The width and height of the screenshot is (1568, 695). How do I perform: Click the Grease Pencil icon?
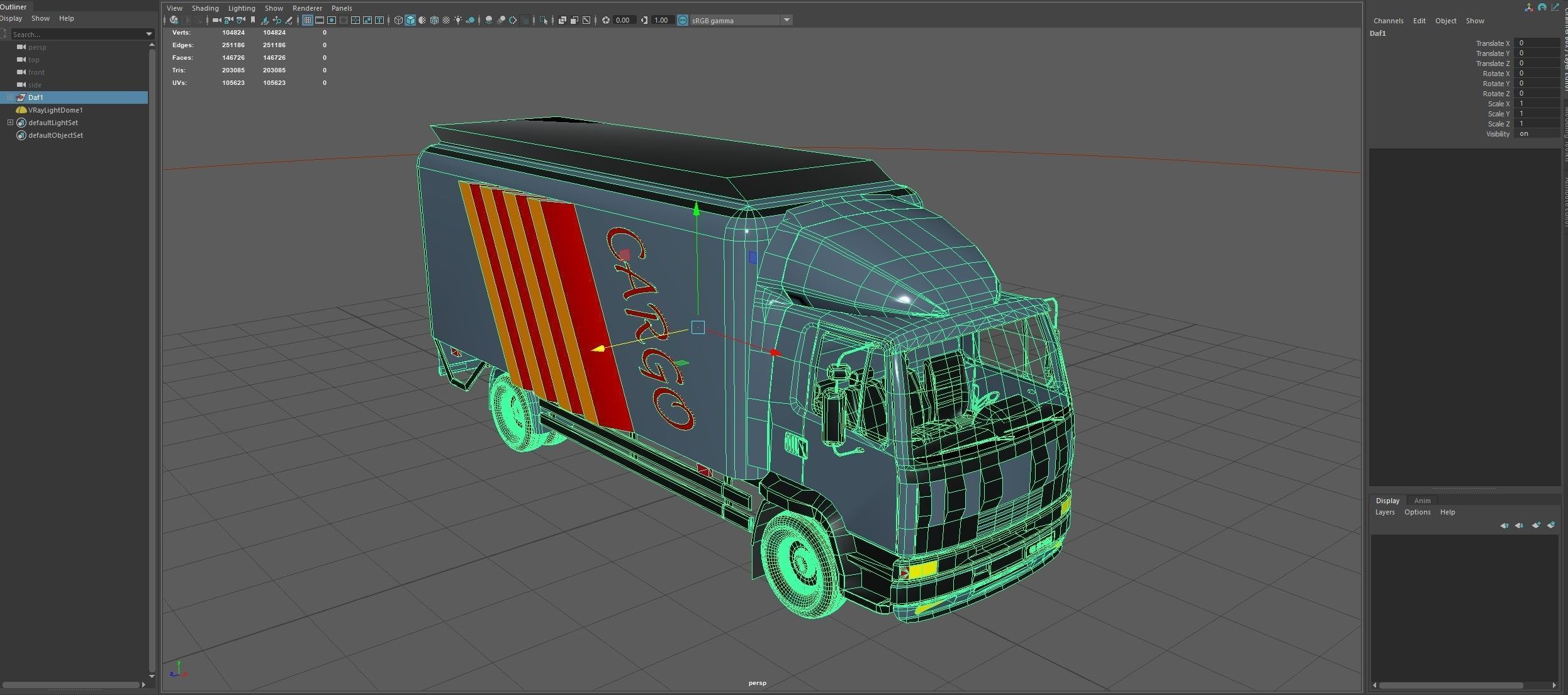[x=289, y=20]
